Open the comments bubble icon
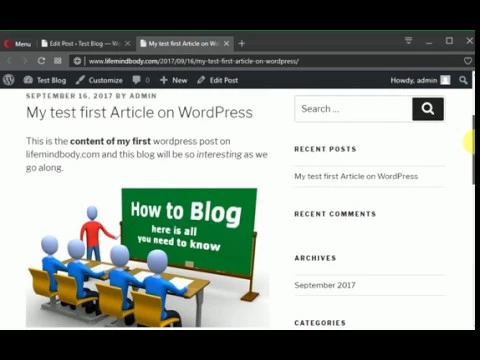480x360 pixels. click(136, 80)
